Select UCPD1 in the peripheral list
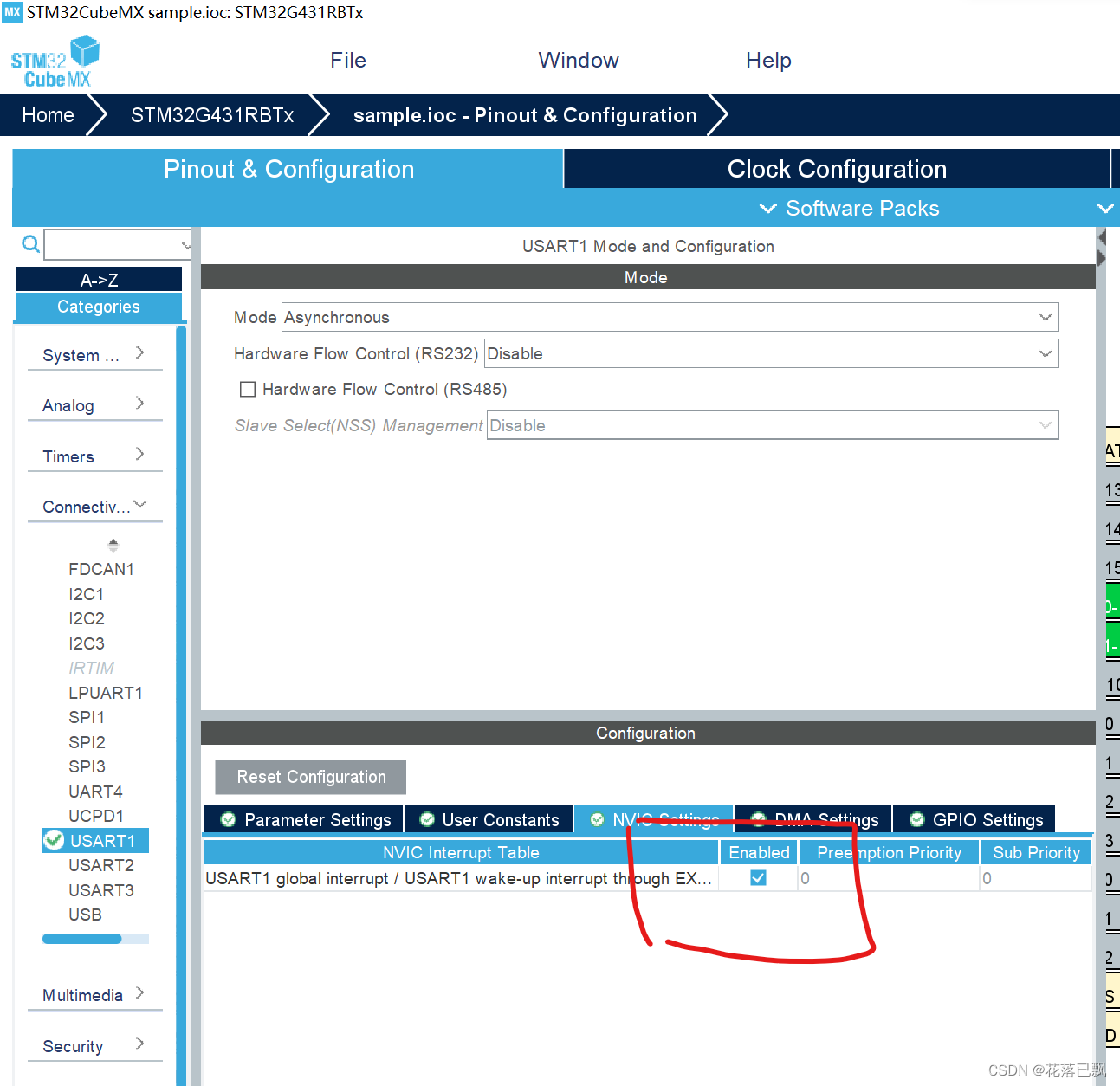1120x1086 pixels. [96, 816]
